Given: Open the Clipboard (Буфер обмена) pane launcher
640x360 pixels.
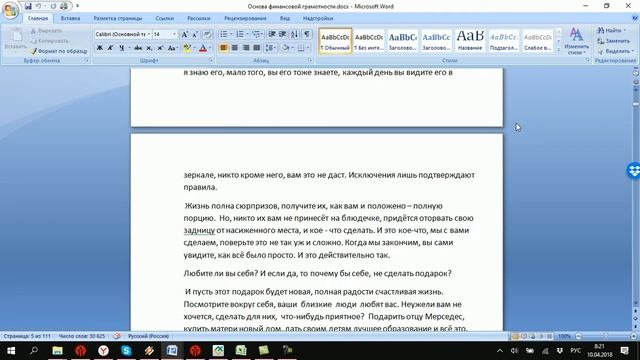Looking at the screenshot, I should pos(87,60).
